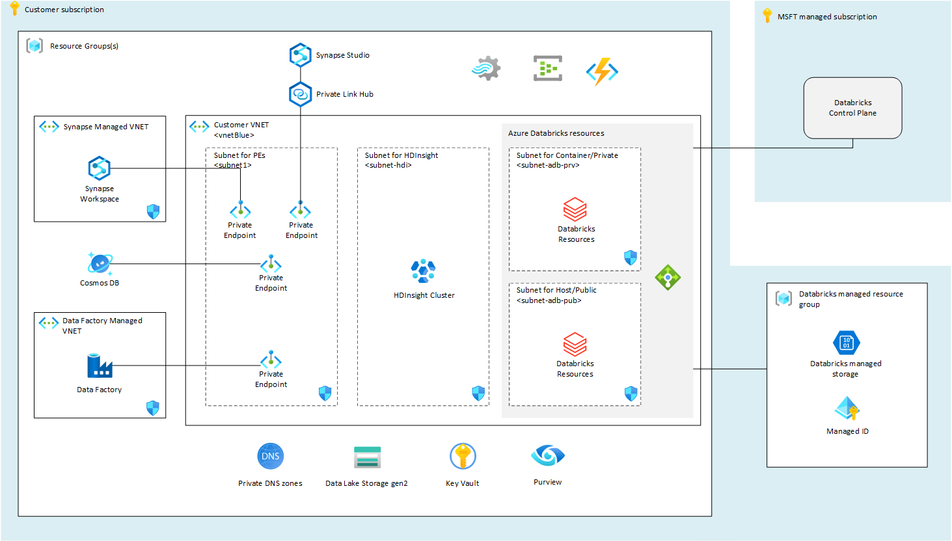Select Private Endpoint icon connected to Data Factory

pos(271,361)
